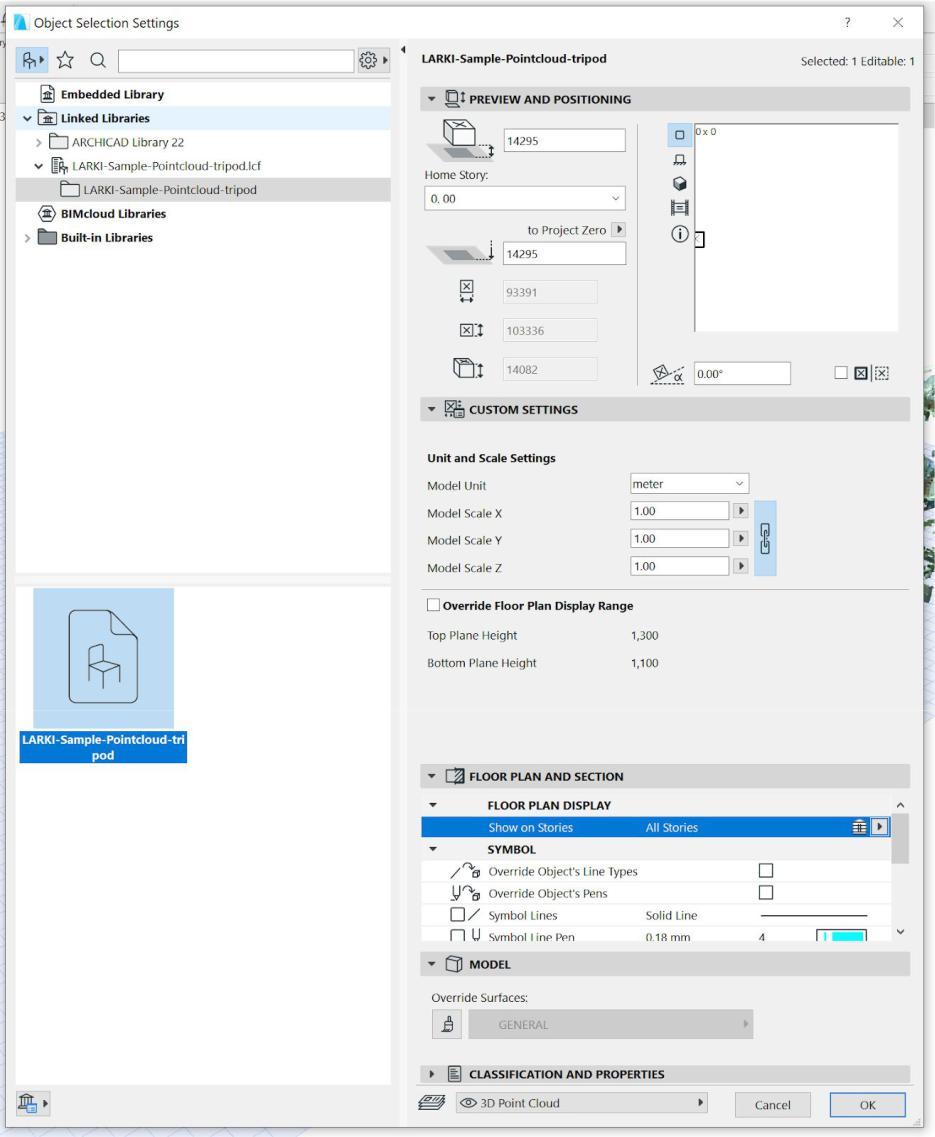This screenshot has height=1137, width=935.
Task: Open the to Project Zero arrow menu
Action: pyautogui.click(x=619, y=229)
